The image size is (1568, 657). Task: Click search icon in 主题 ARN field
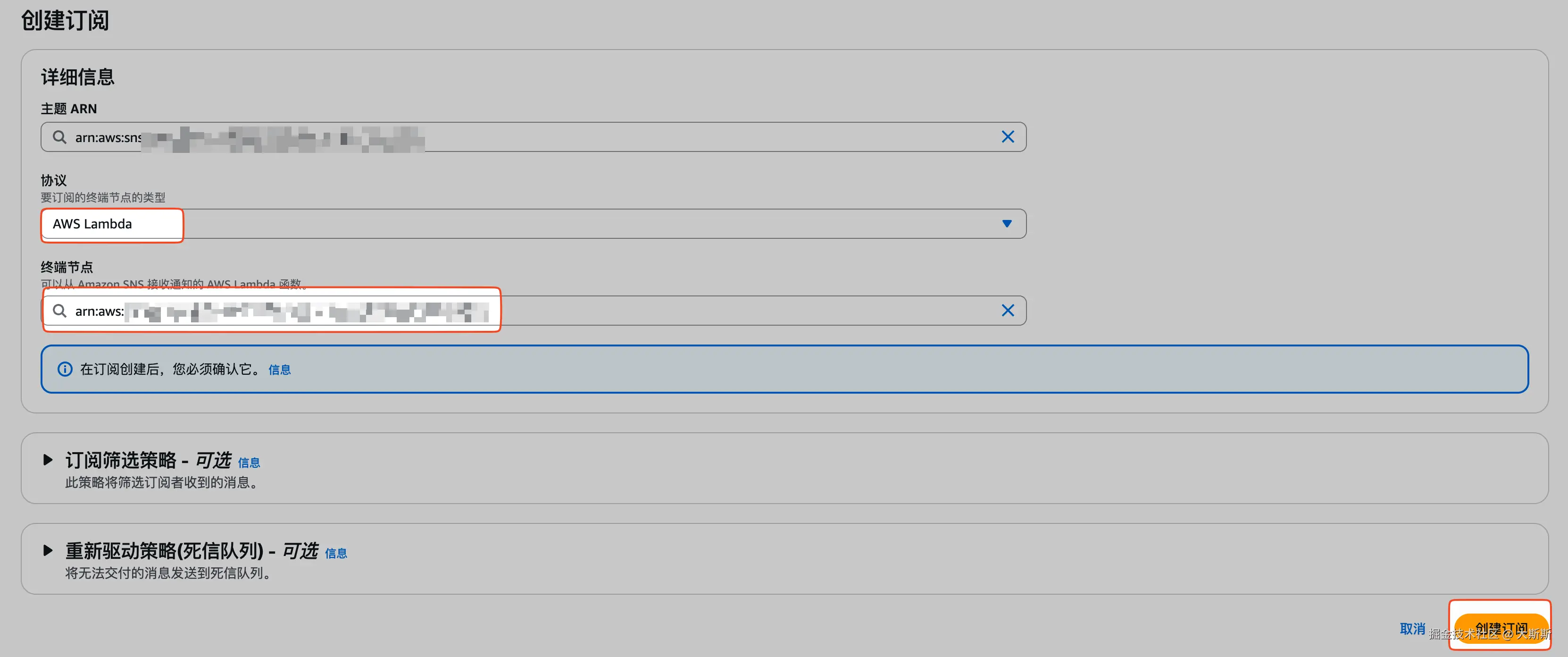coord(59,137)
